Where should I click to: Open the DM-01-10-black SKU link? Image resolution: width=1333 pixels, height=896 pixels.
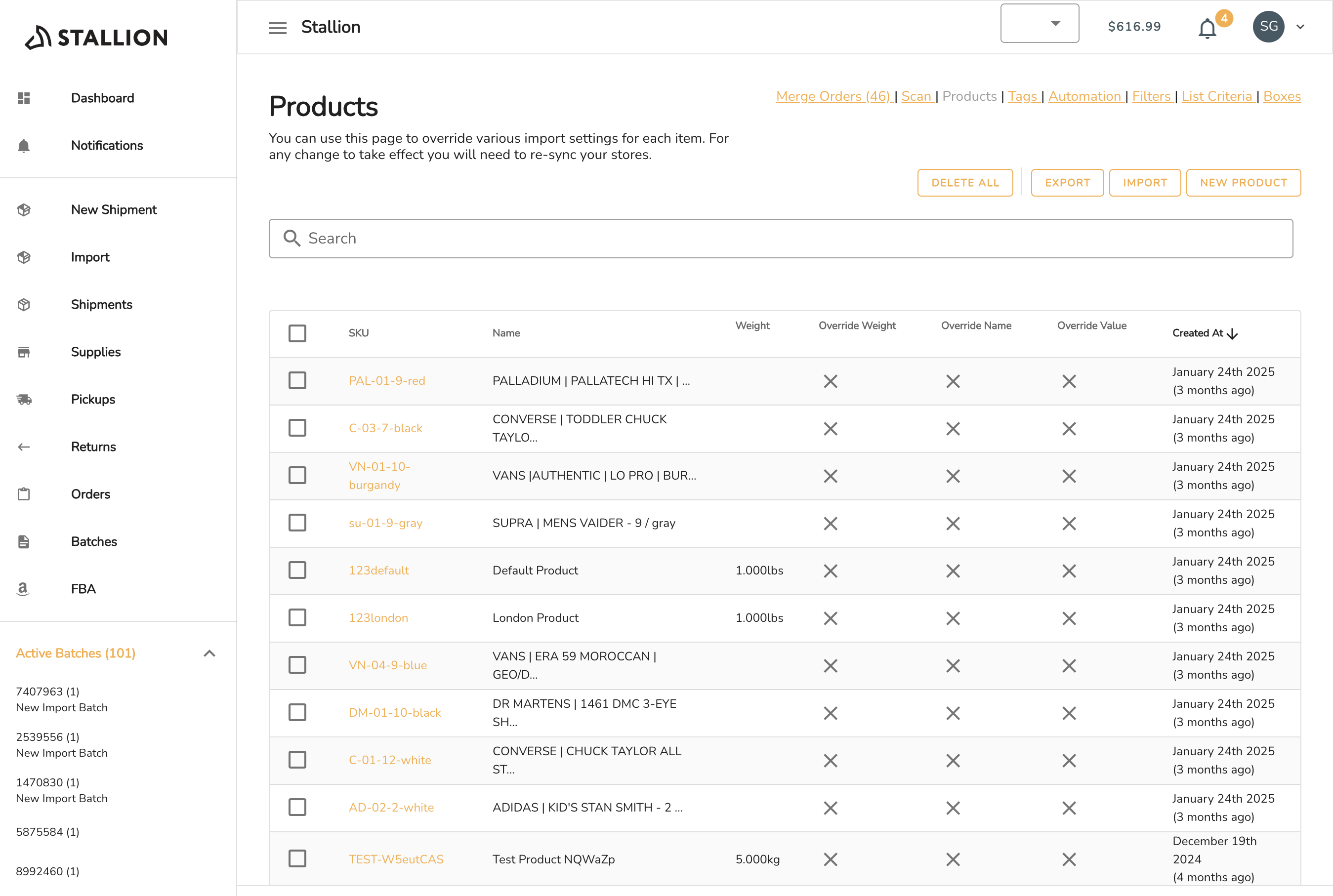pos(395,713)
